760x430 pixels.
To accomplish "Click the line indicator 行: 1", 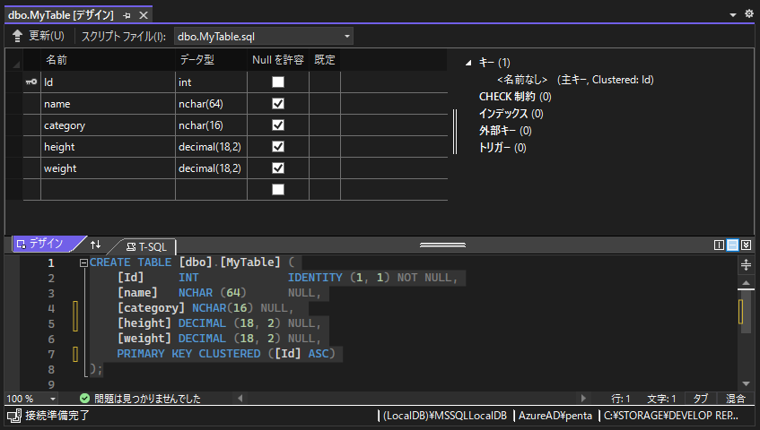I will (620, 399).
